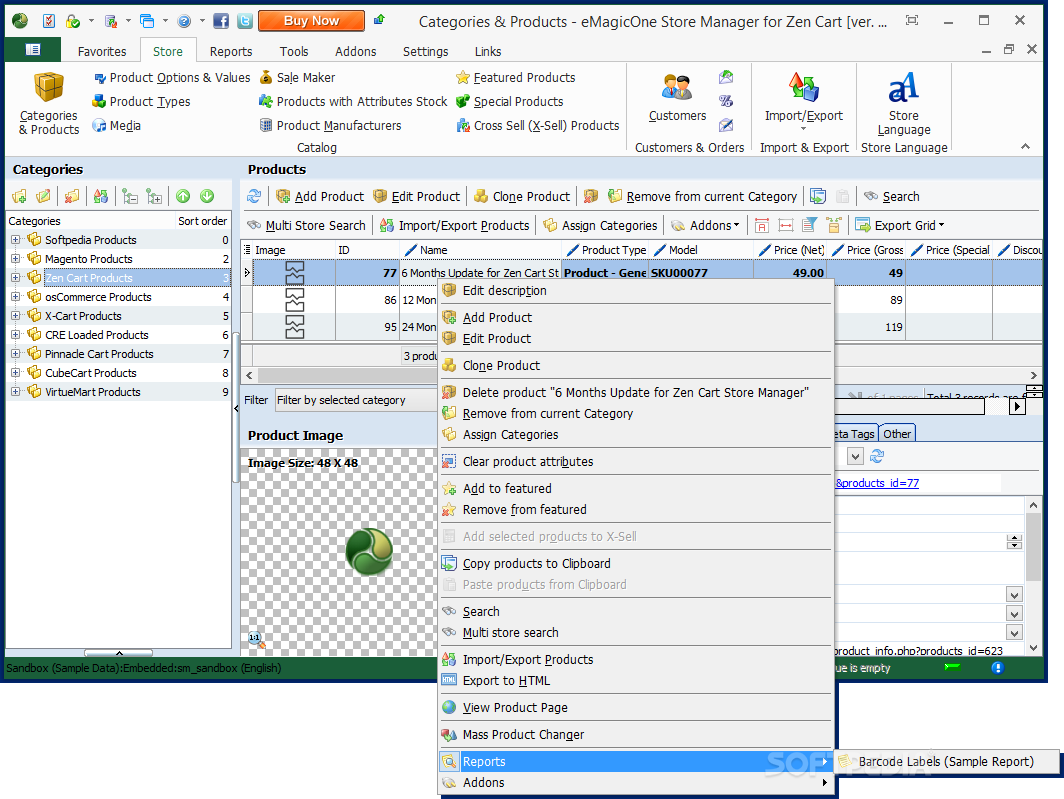Open Addons dropdown in products toolbar
This screenshot has width=1064, height=799.
(x=705, y=225)
